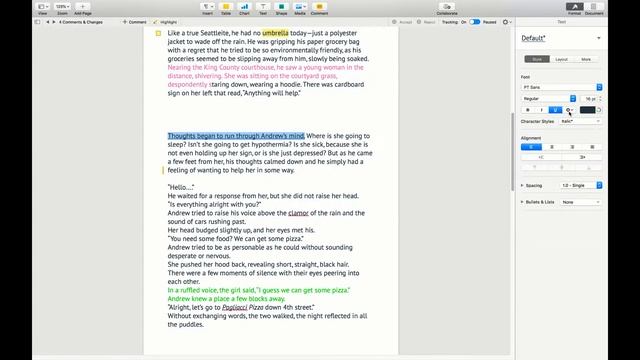Switch to the Layout tab

point(561,59)
